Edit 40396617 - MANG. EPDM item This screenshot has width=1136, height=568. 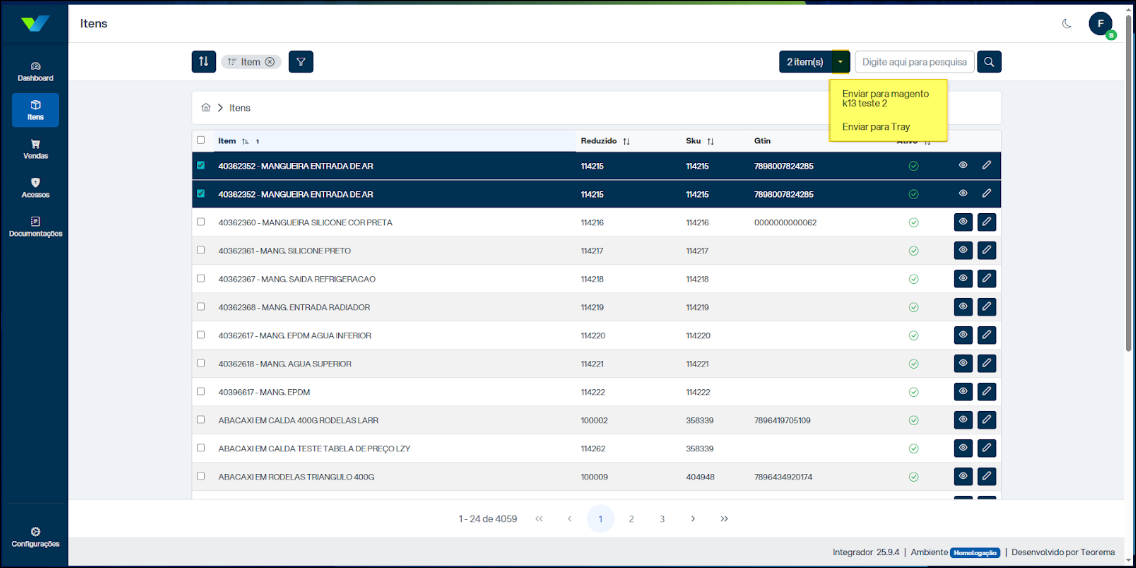987,392
